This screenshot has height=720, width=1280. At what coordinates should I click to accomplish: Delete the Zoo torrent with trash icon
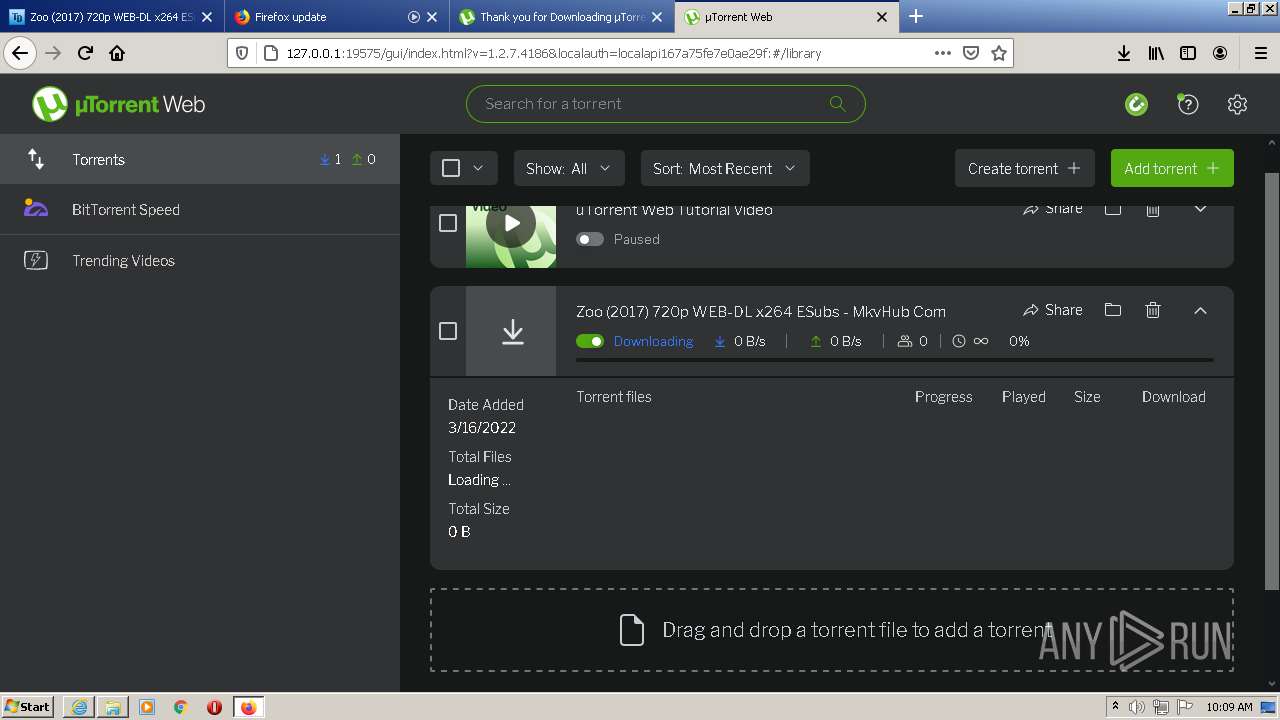(x=1152, y=310)
